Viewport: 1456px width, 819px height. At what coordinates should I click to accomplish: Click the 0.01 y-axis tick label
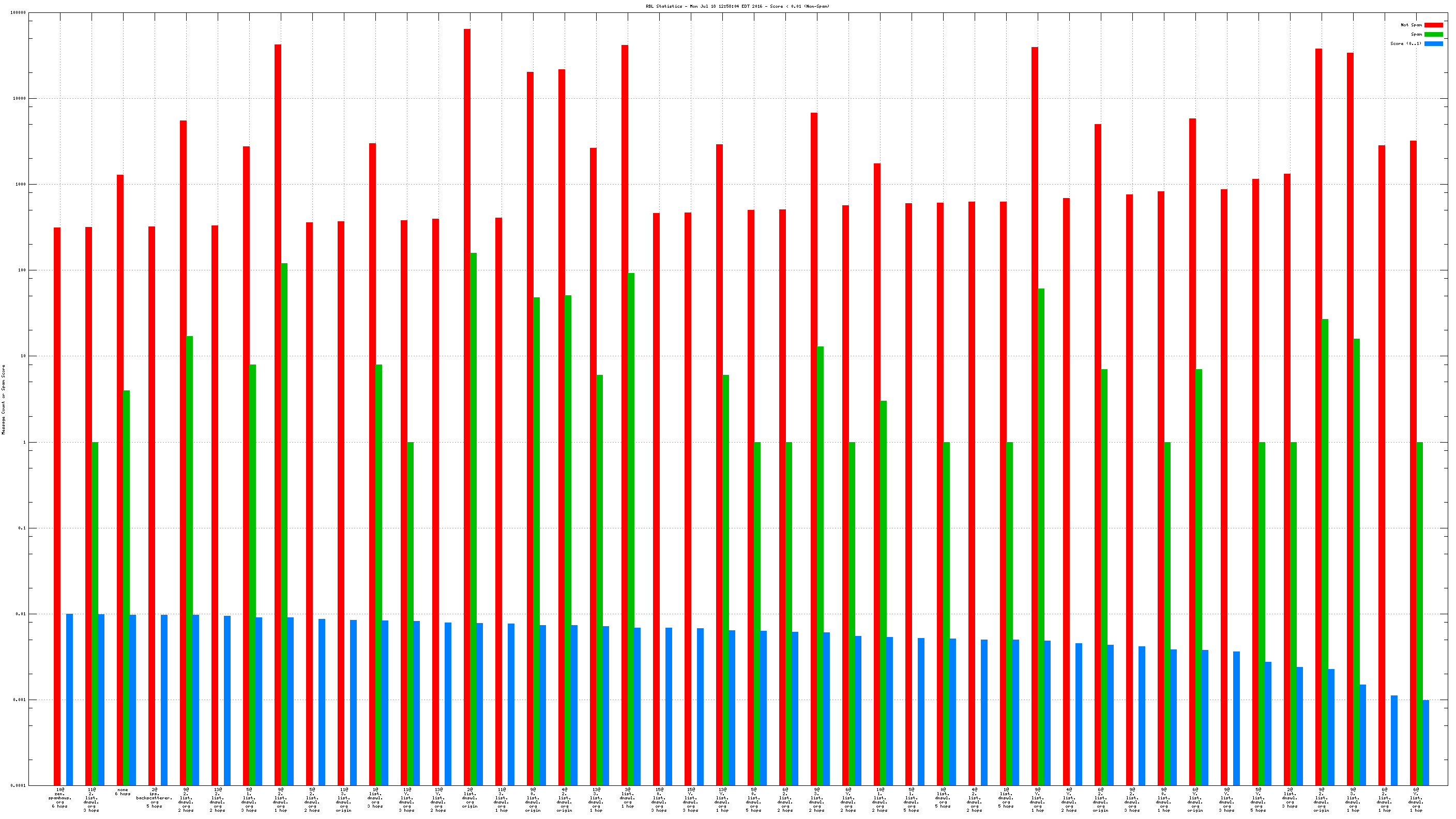[21, 614]
